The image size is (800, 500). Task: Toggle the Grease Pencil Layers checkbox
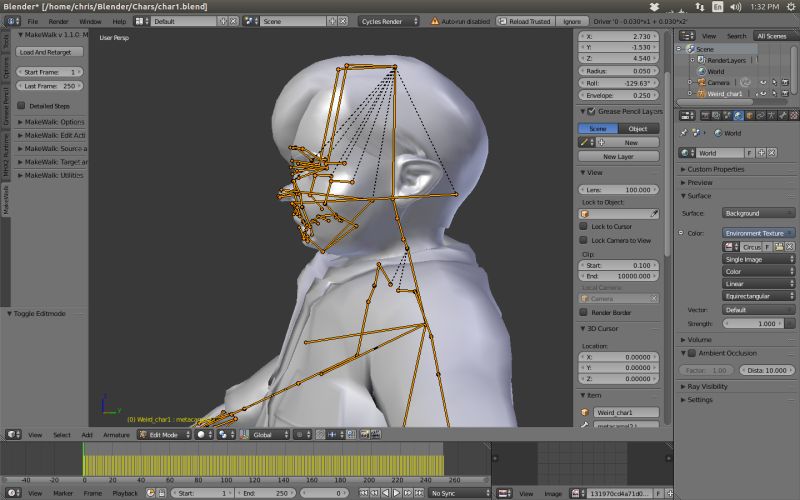591,111
